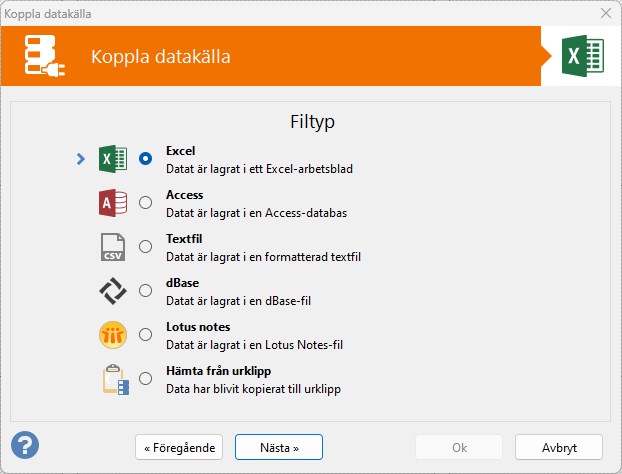
Task: Click the Access database icon
Action: 113,203
